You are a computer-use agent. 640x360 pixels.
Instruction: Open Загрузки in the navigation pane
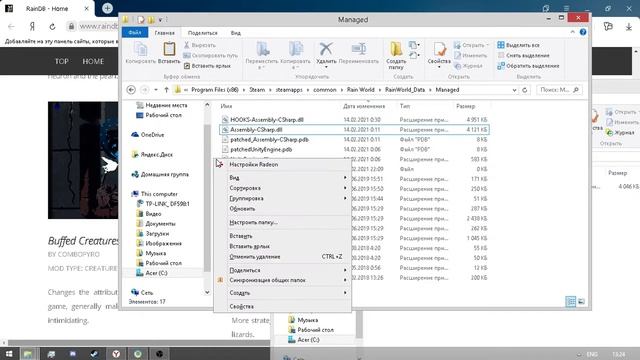click(x=152, y=233)
